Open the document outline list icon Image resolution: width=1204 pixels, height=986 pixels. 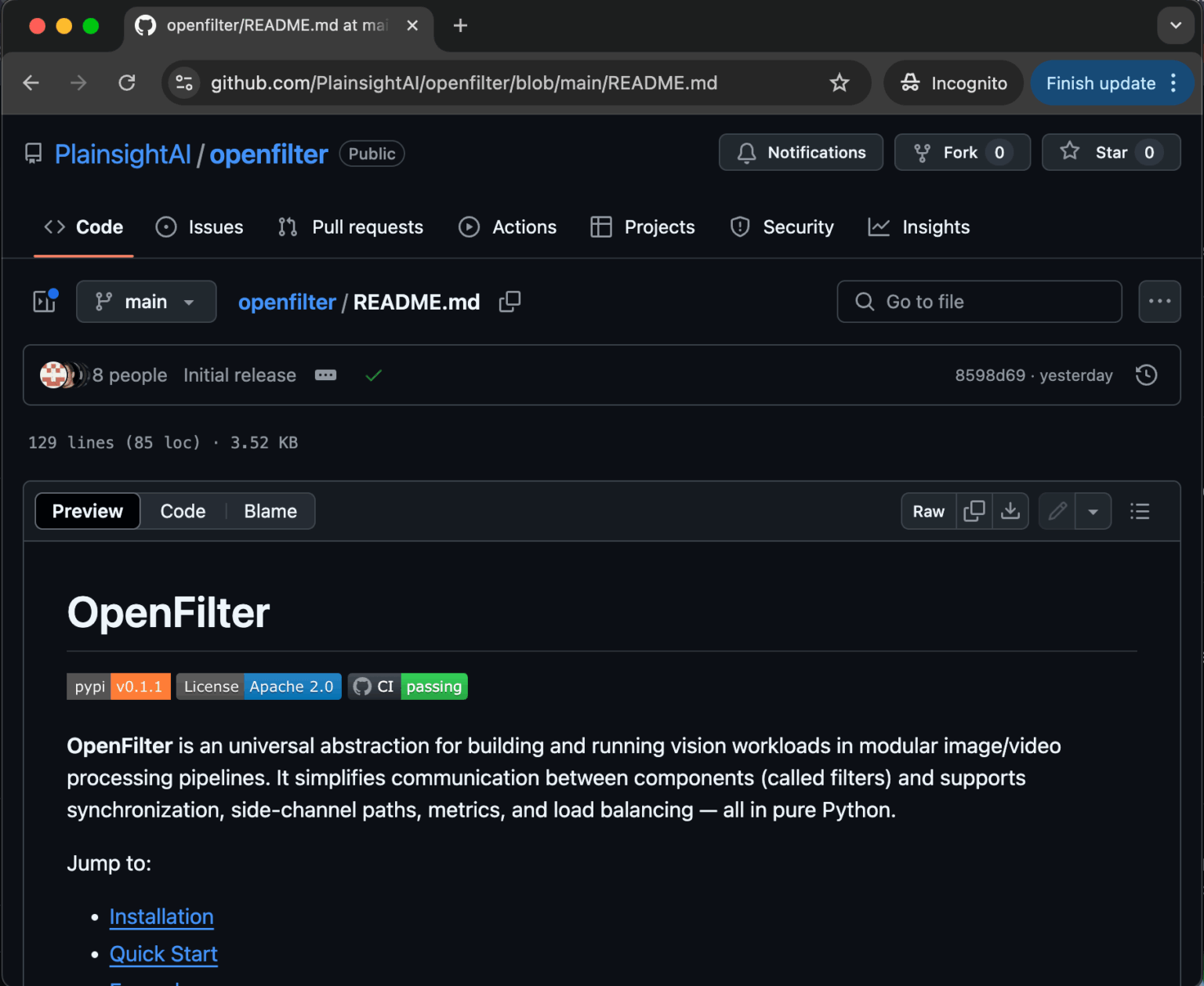1140,511
